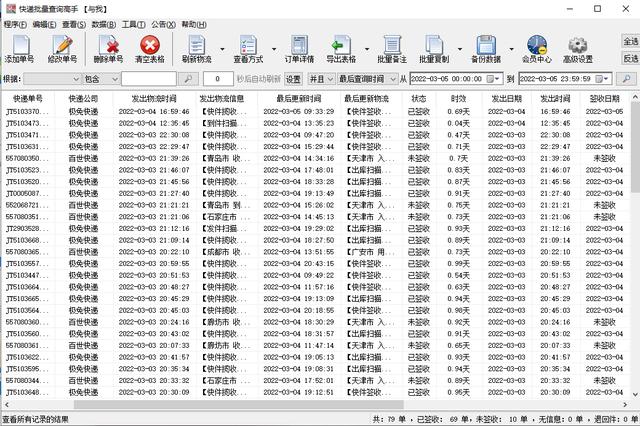The width and height of the screenshot is (640, 426).
Task: Click the 全选 button
Action: pos(630,41)
